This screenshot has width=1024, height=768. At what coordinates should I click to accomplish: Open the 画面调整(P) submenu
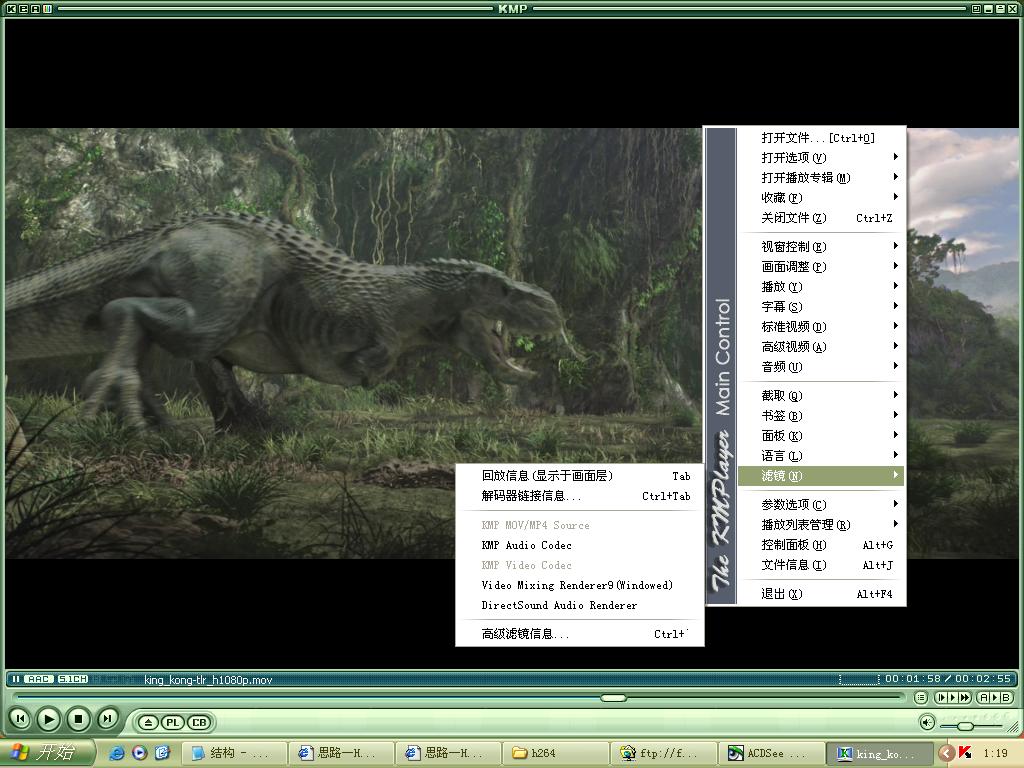[x=821, y=266]
